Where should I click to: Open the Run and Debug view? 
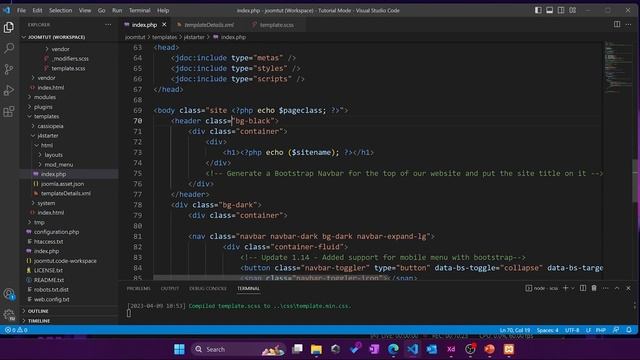click(x=9, y=90)
